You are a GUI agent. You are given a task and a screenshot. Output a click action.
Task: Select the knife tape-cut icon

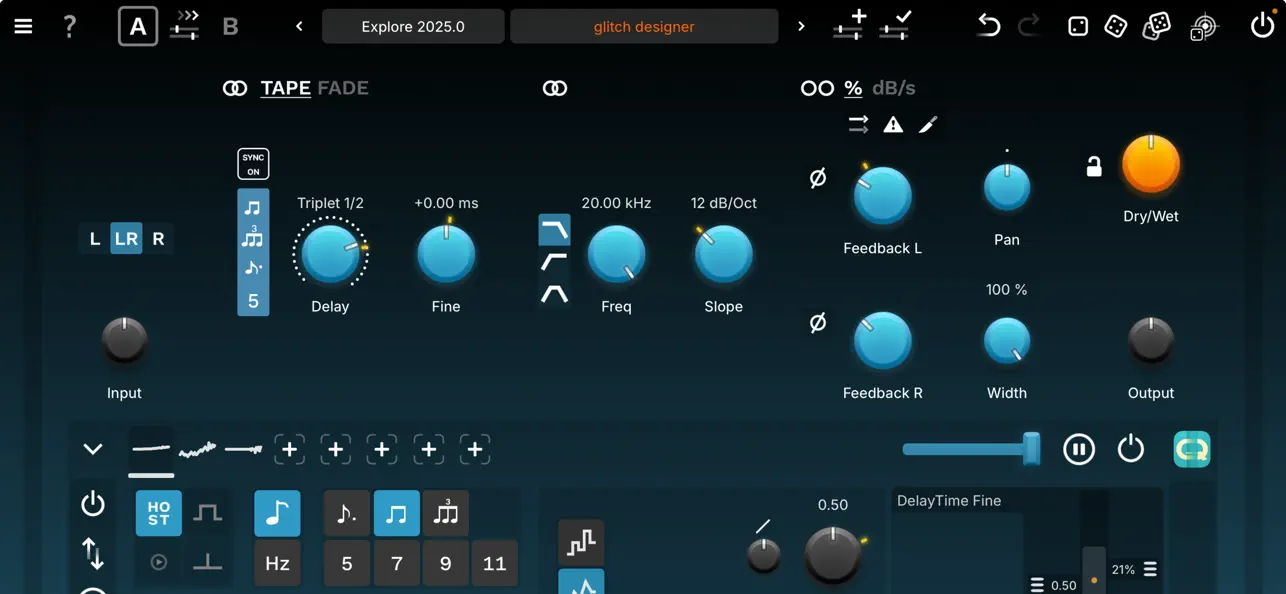pos(928,124)
